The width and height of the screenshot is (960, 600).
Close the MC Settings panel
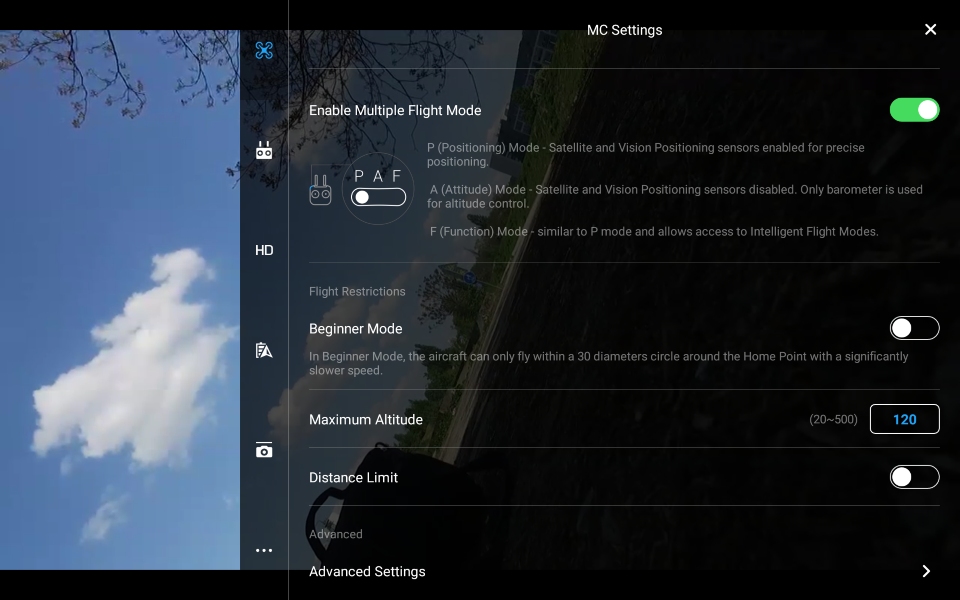click(931, 29)
